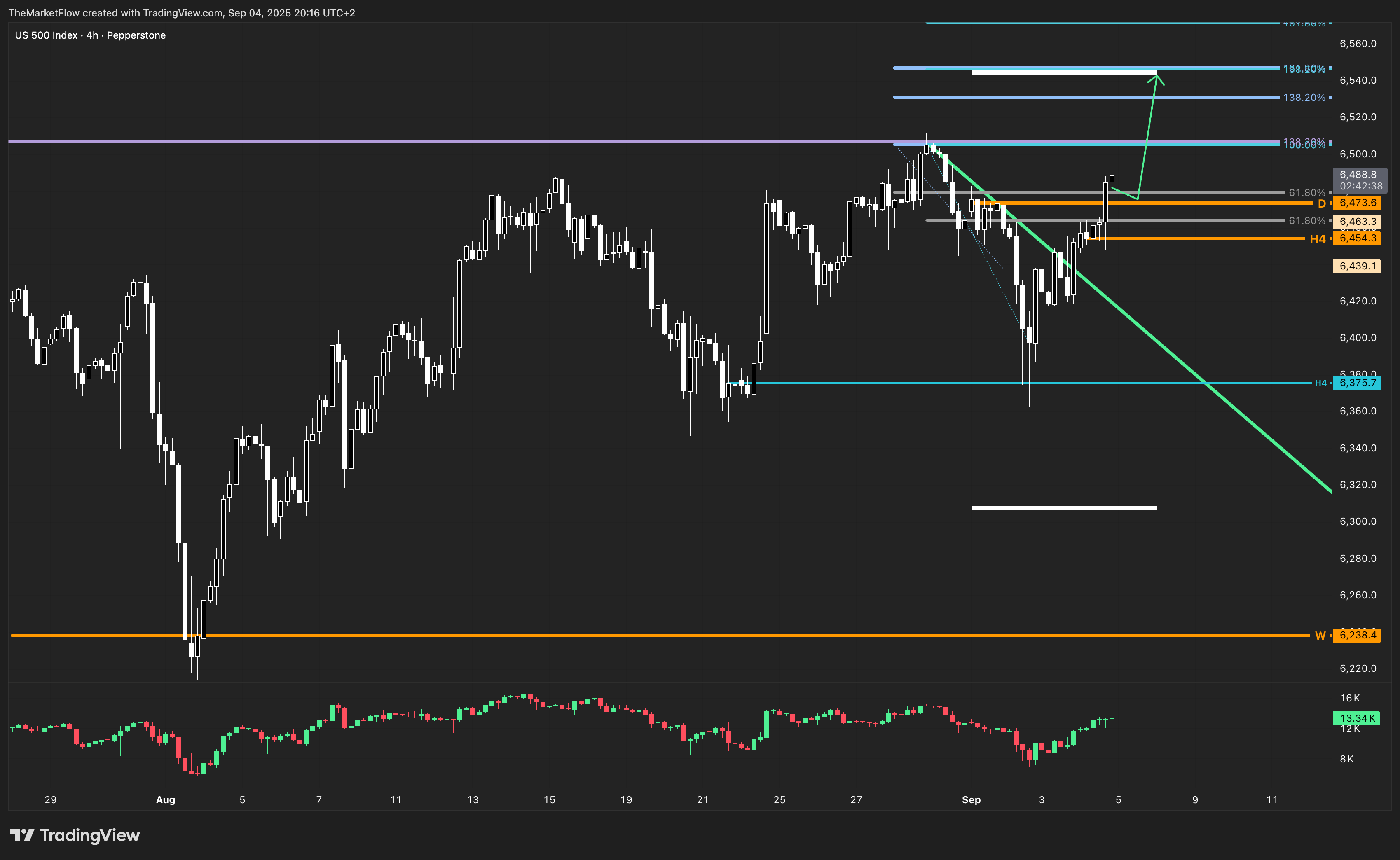Image resolution: width=1400 pixels, height=860 pixels.
Task: Click the 6,560.0 price axis value
Action: [x=1358, y=44]
